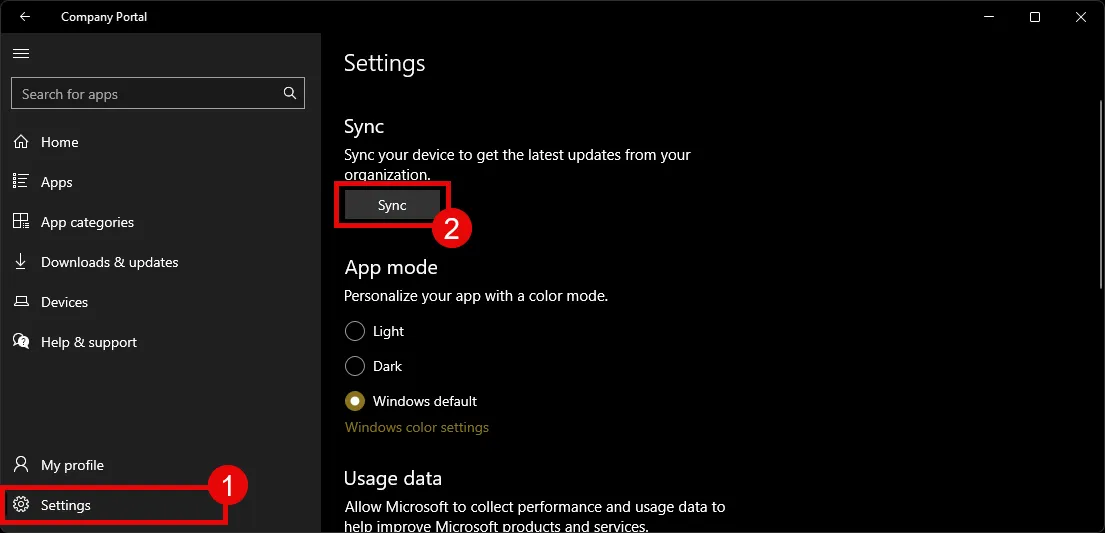Toggle the hamburger navigation menu
Image resolution: width=1105 pixels, height=533 pixels.
pos(21,54)
